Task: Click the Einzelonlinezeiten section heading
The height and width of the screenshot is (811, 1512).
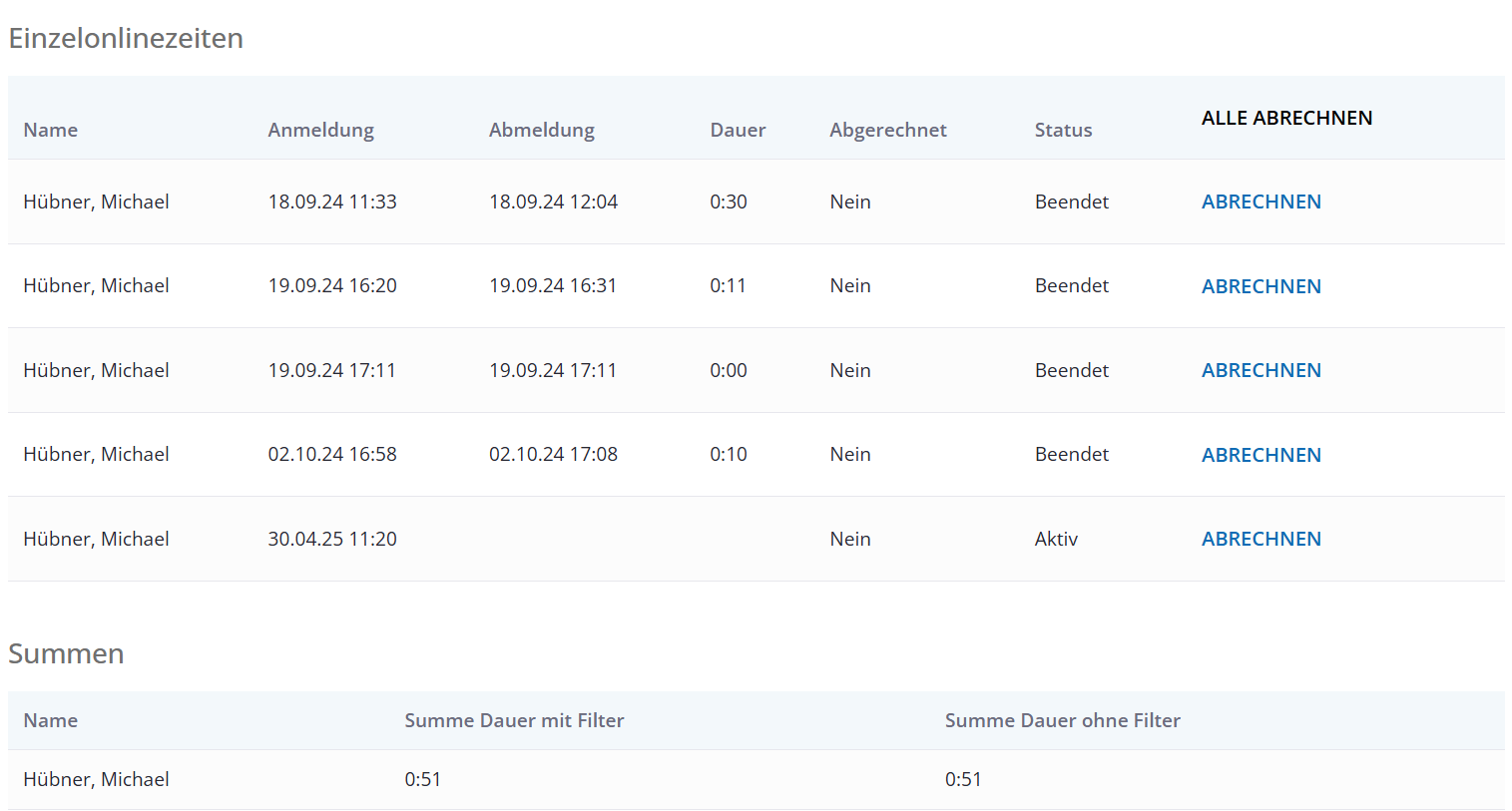Action: (x=126, y=38)
